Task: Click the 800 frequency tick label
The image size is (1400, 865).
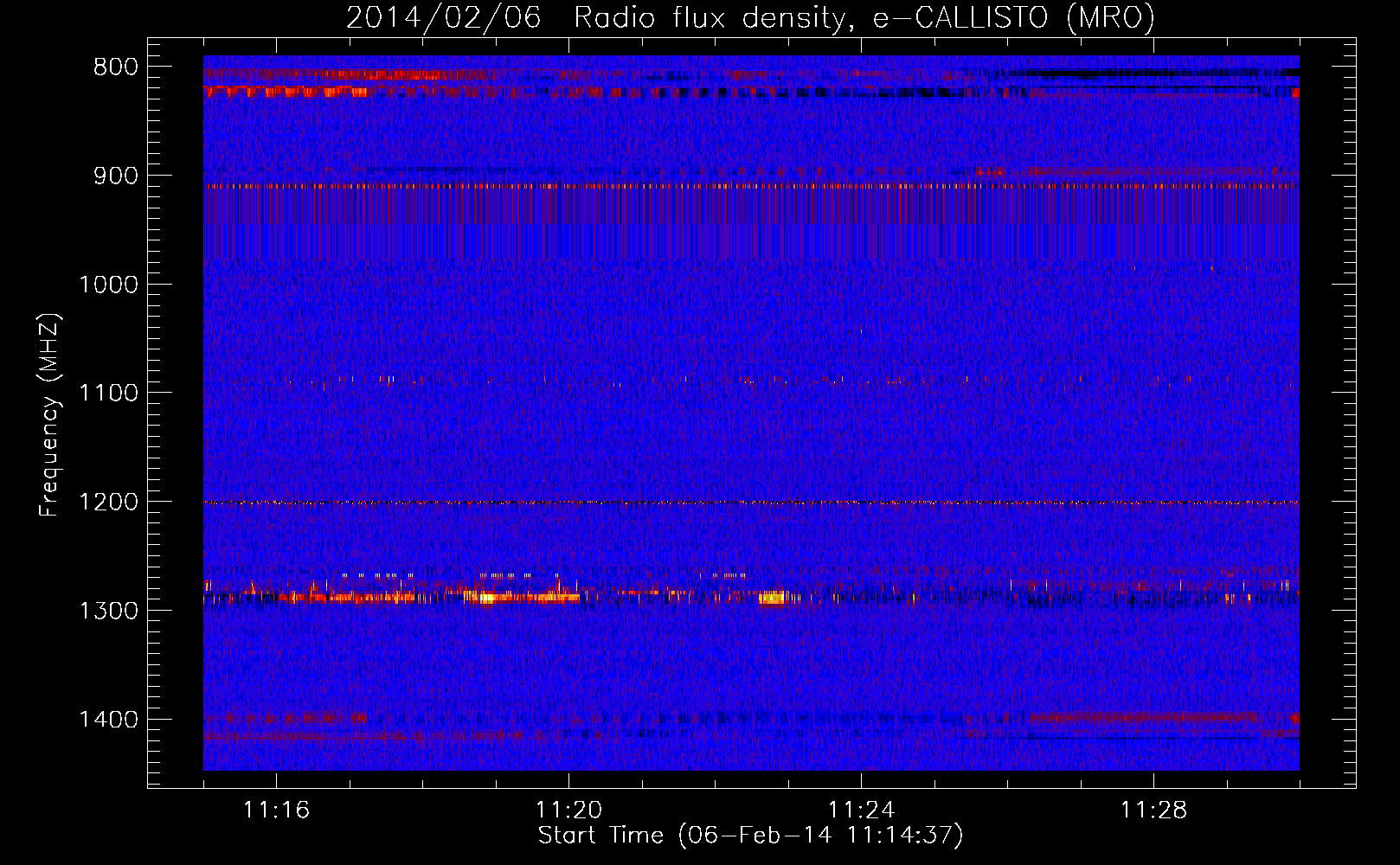Action: coord(116,67)
